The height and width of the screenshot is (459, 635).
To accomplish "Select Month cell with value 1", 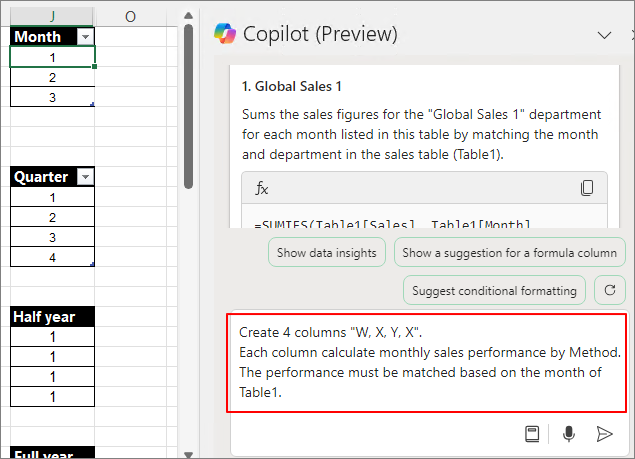I will point(52,57).
